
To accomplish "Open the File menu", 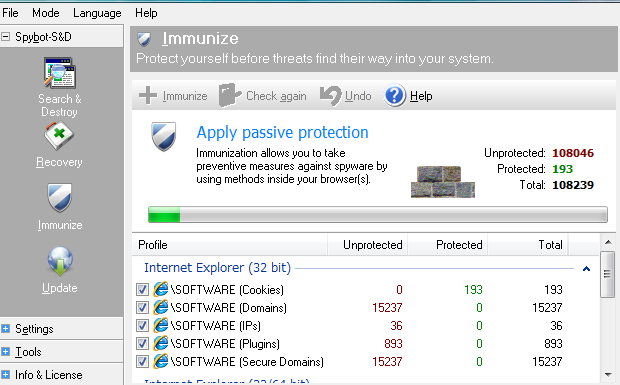I will pos(10,13).
